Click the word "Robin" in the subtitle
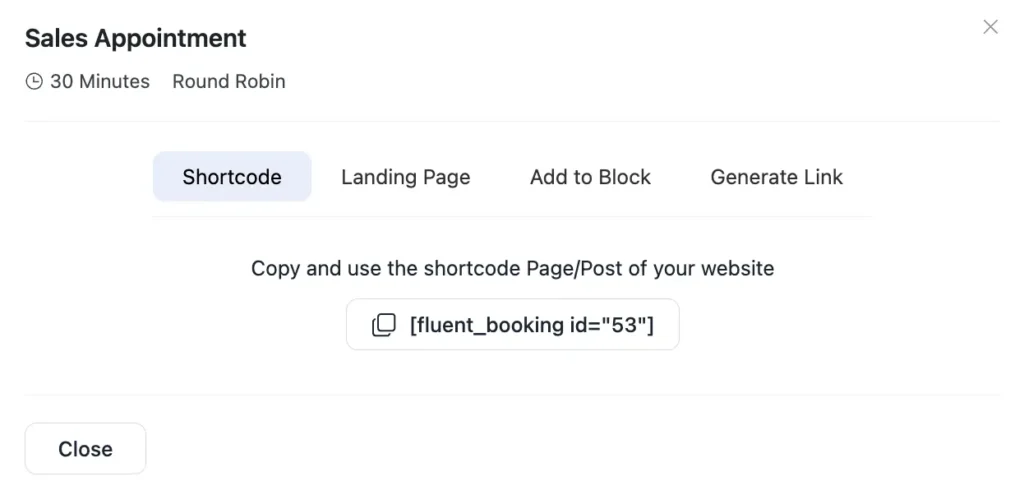1024x495 pixels. click(x=260, y=82)
